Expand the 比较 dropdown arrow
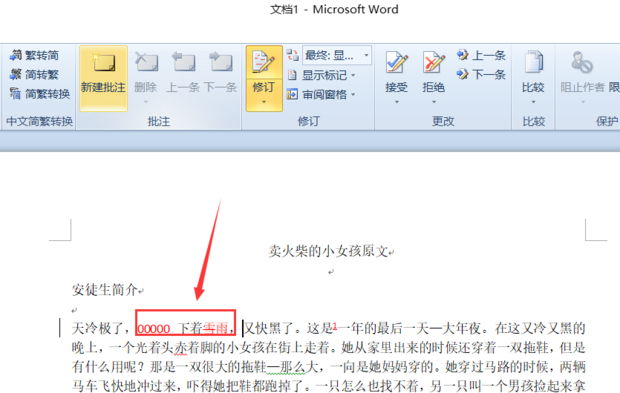This screenshot has height=393, width=620. pyautogui.click(x=533, y=102)
